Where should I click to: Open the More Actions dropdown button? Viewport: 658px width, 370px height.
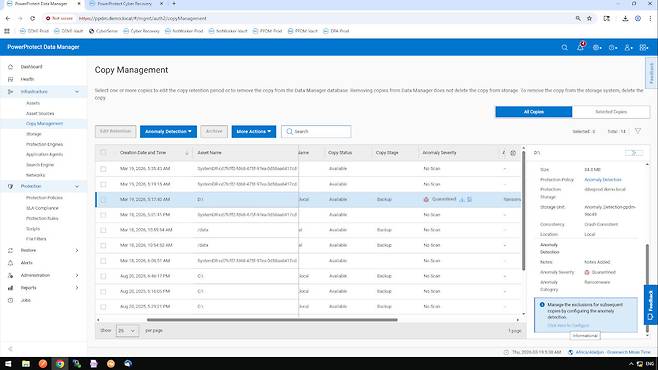coord(253,131)
